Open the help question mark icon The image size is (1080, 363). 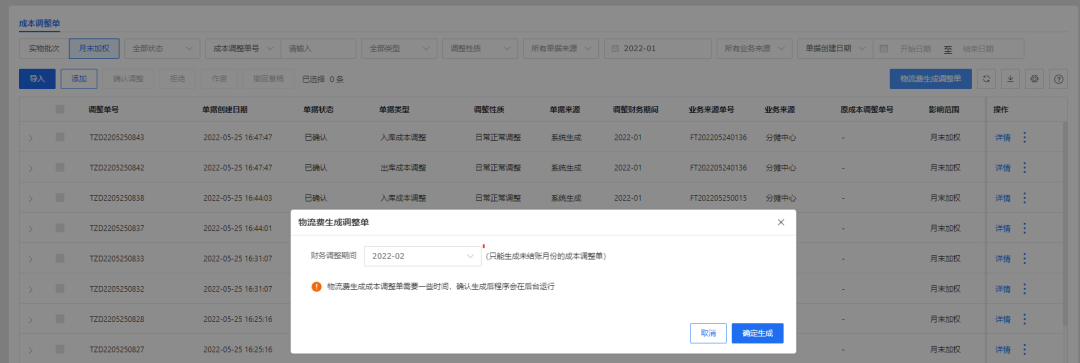[x=1058, y=79]
